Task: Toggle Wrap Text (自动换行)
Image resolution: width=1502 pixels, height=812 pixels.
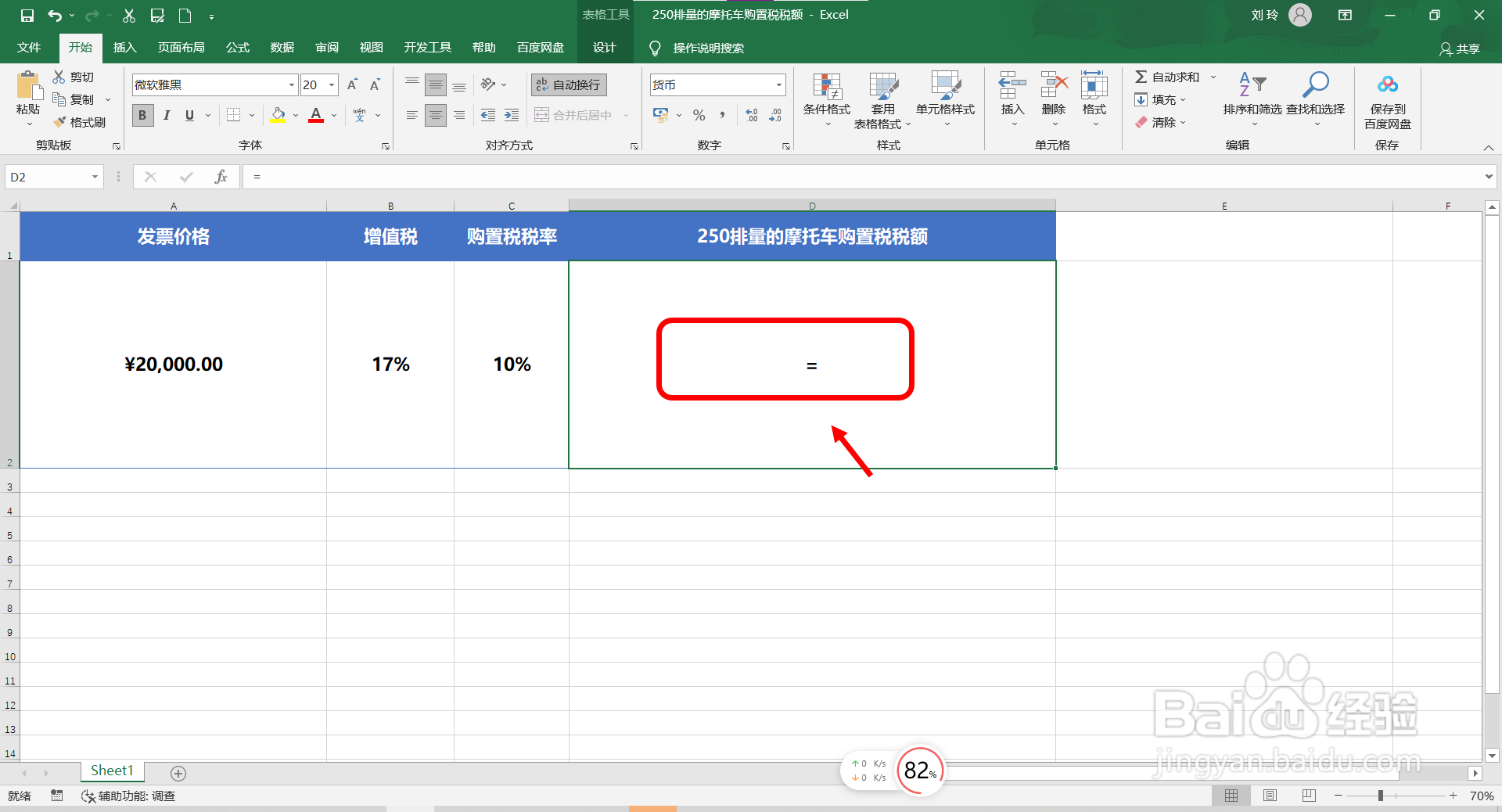Action: [x=569, y=84]
